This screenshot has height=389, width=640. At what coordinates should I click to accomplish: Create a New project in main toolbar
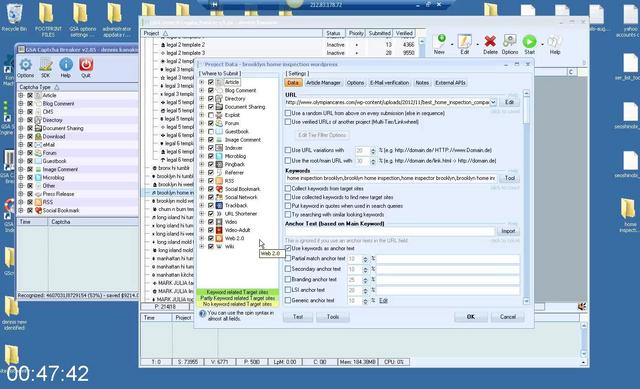(439, 44)
